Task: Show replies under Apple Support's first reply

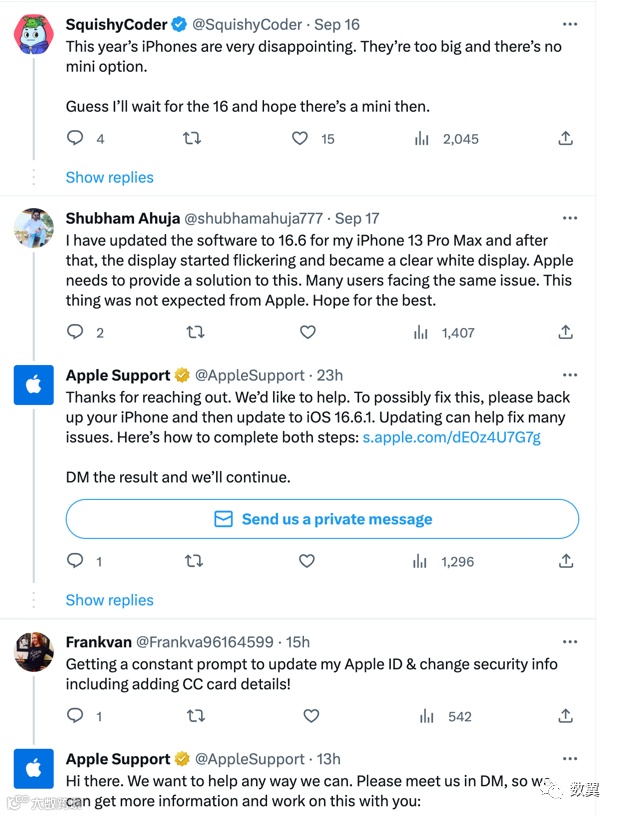Action: click(109, 600)
